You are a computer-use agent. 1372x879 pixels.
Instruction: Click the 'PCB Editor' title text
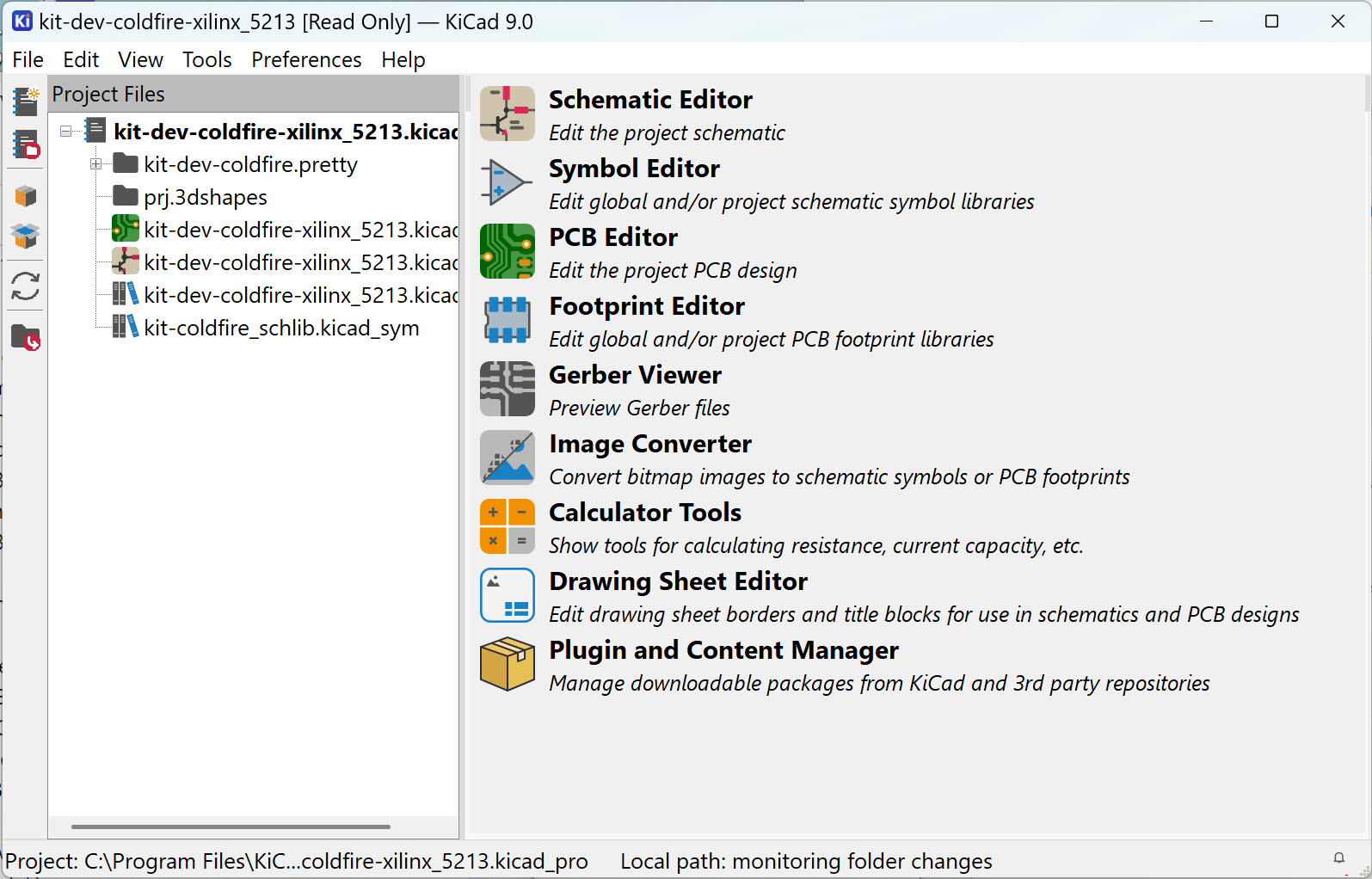[x=613, y=237]
